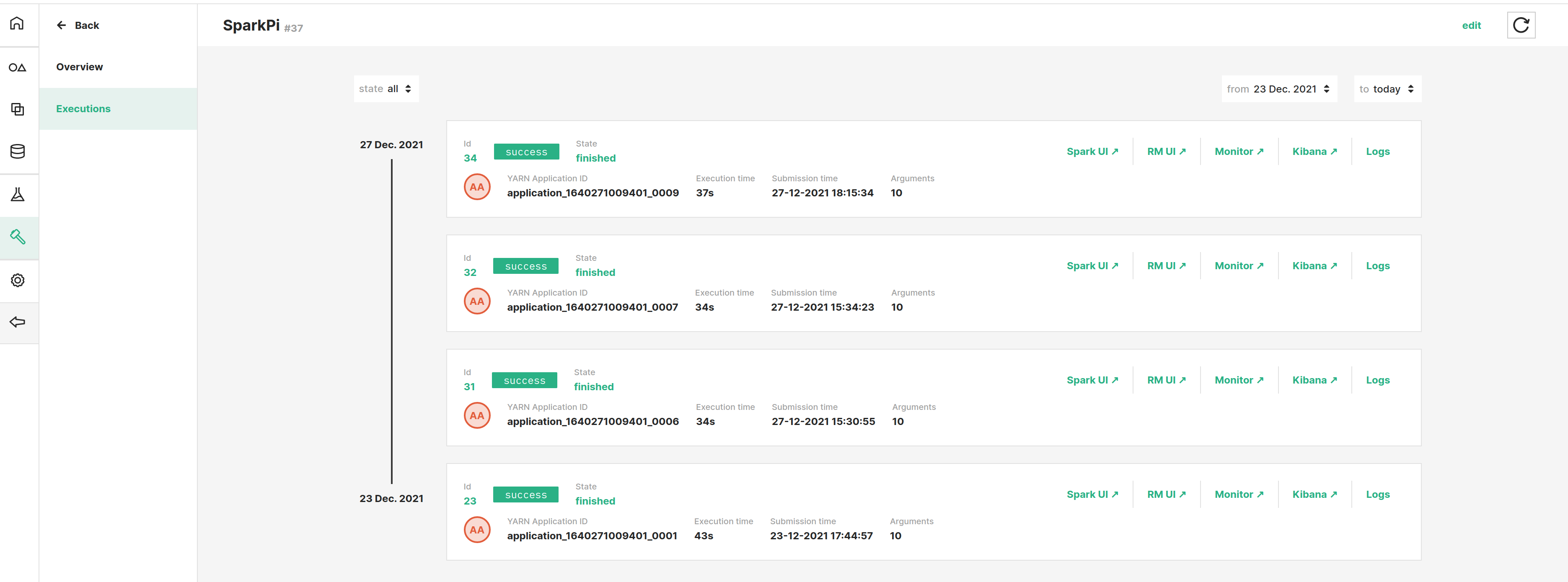Open RM UI for execution 31
1568x582 pixels.
[x=1166, y=380]
